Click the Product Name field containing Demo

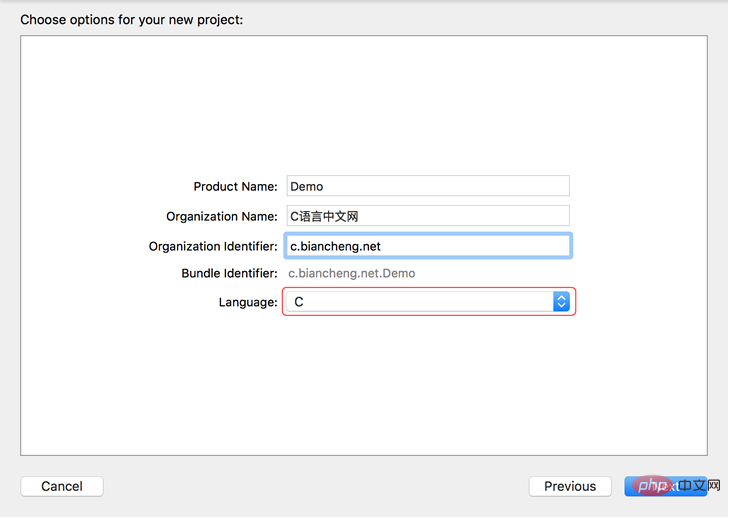coord(428,186)
